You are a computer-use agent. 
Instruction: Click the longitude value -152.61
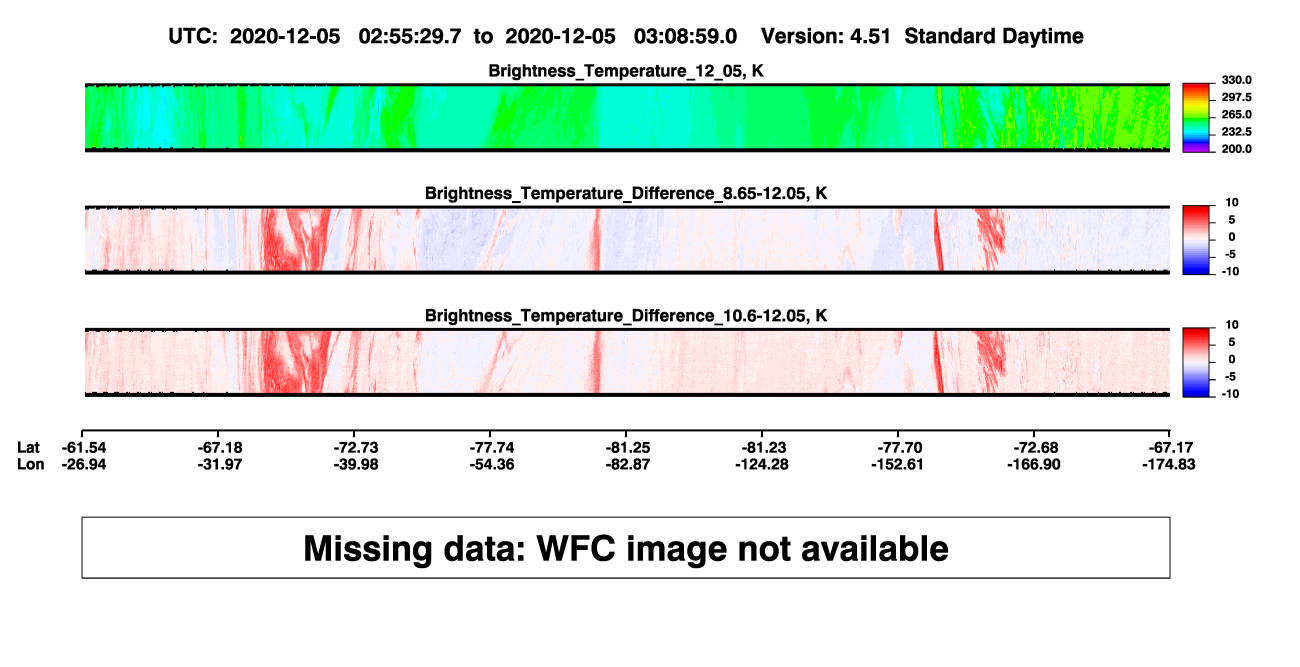[896, 463]
